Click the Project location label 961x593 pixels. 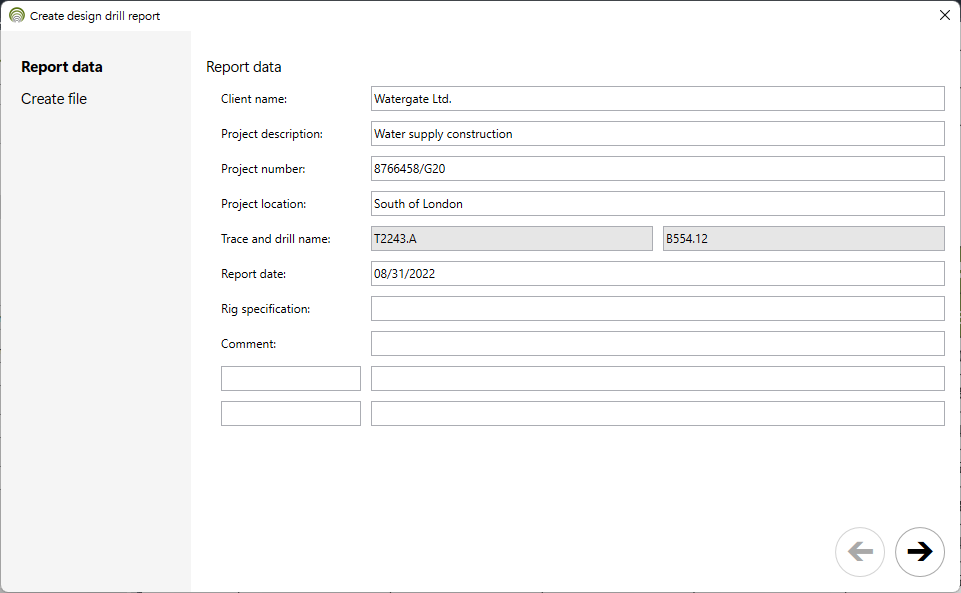point(264,203)
